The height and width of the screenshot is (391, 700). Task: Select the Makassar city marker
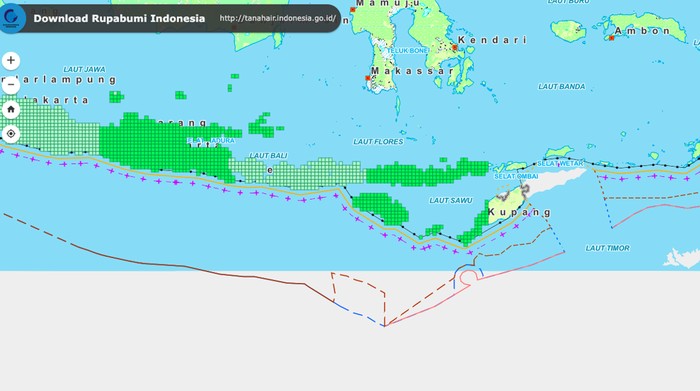click(368, 78)
